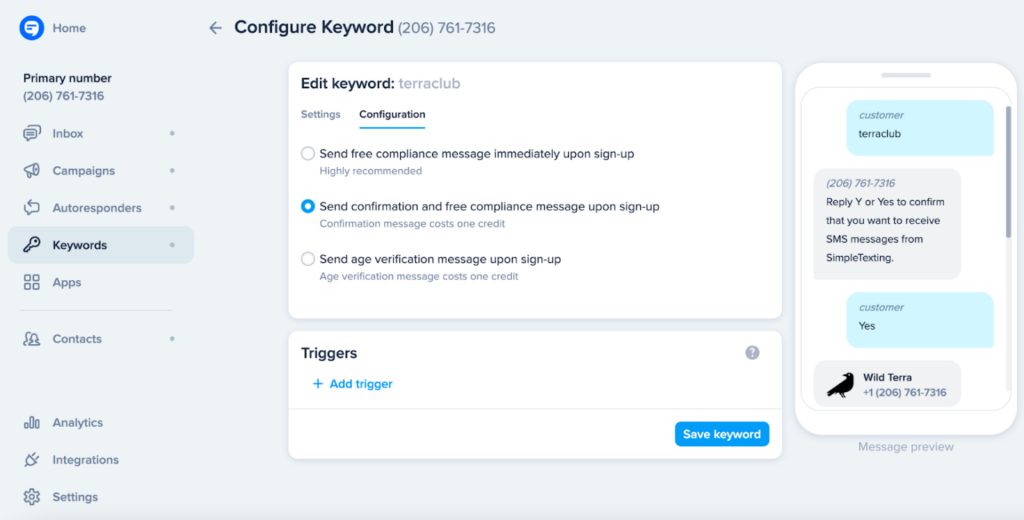Select confirmation and free compliance message option
Image resolution: width=1024 pixels, height=520 pixels.
(308, 206)
